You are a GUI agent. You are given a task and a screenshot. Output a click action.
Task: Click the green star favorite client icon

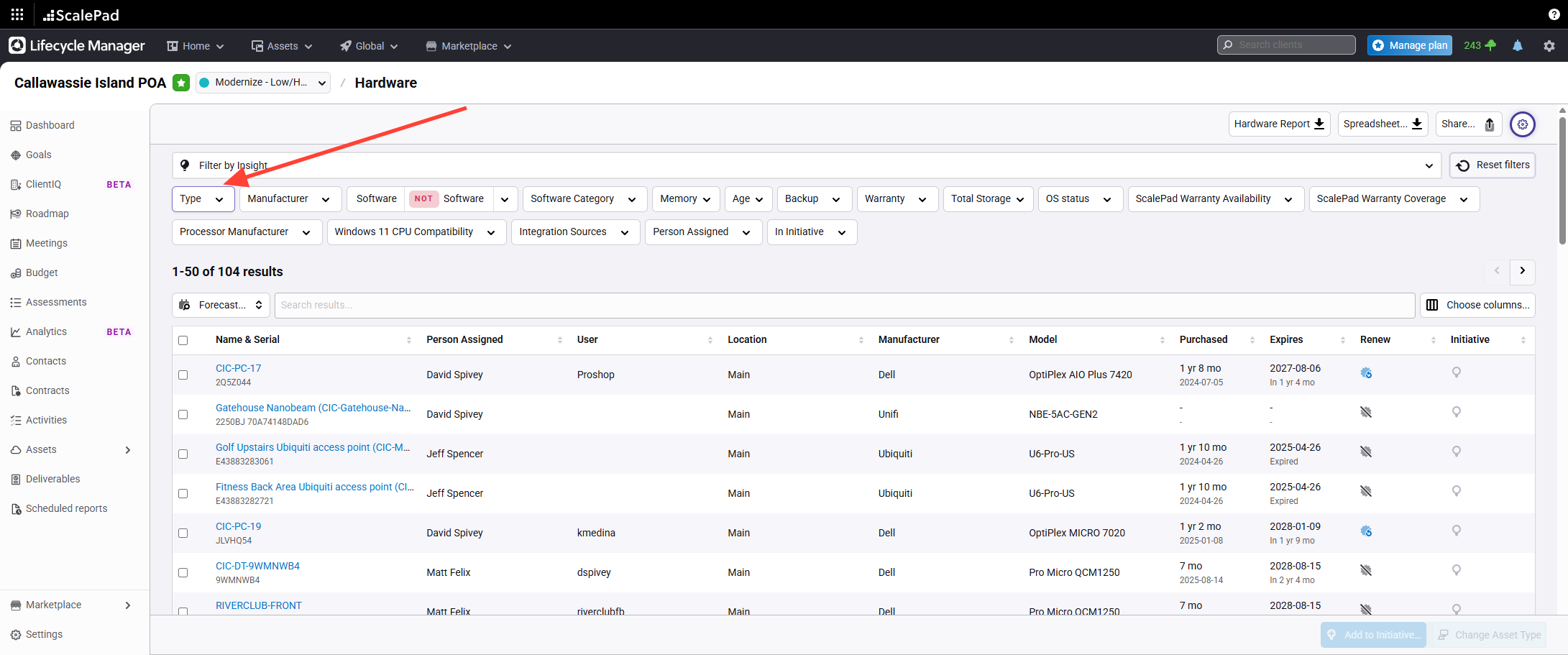pos(181,83)
